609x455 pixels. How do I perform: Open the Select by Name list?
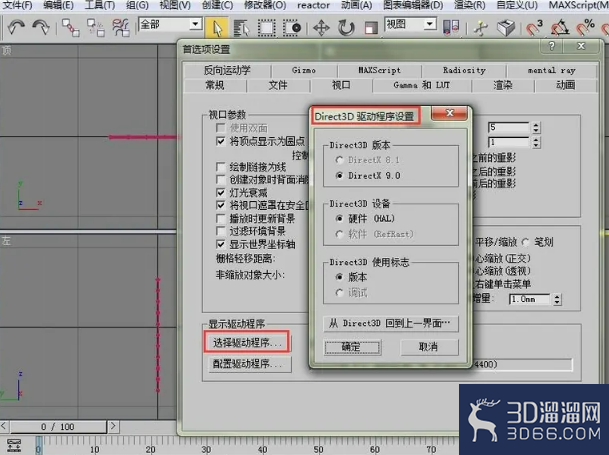(x=241, y=28)
